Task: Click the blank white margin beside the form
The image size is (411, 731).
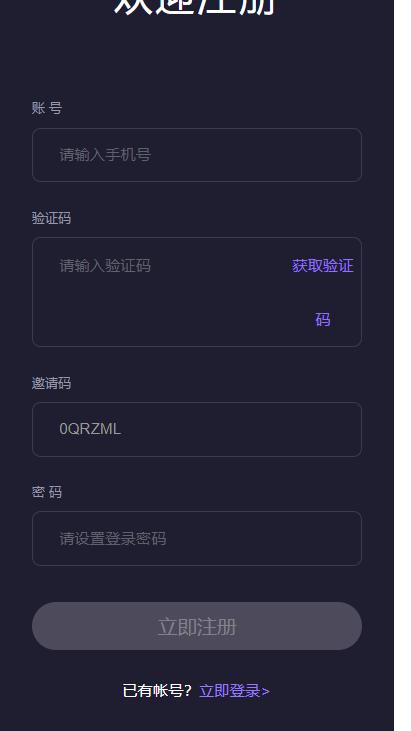Action: pyautogui.click(x=402, y=366)
